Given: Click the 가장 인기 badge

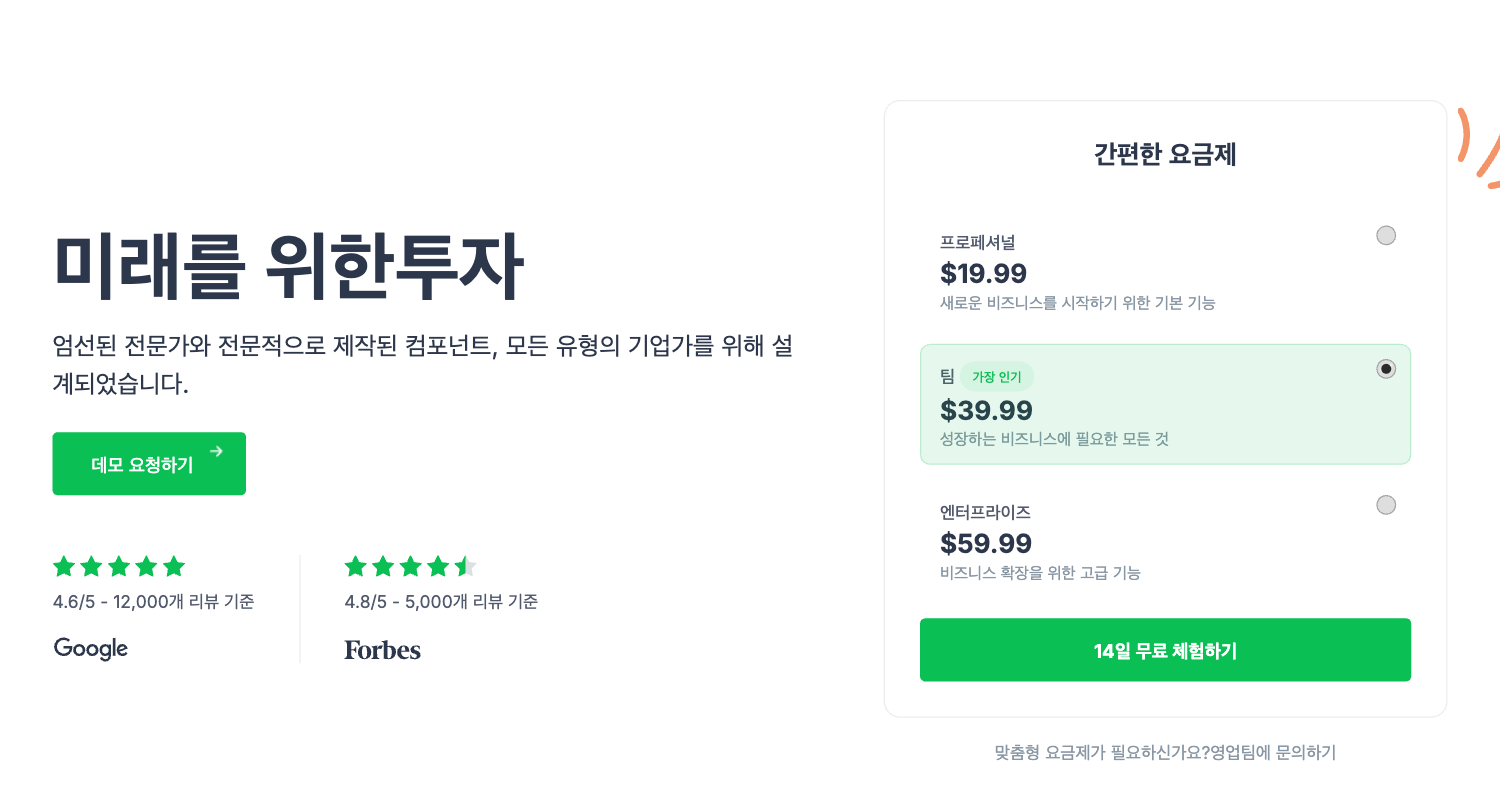Looking at the screenshot, I should (x=997, y=377).
